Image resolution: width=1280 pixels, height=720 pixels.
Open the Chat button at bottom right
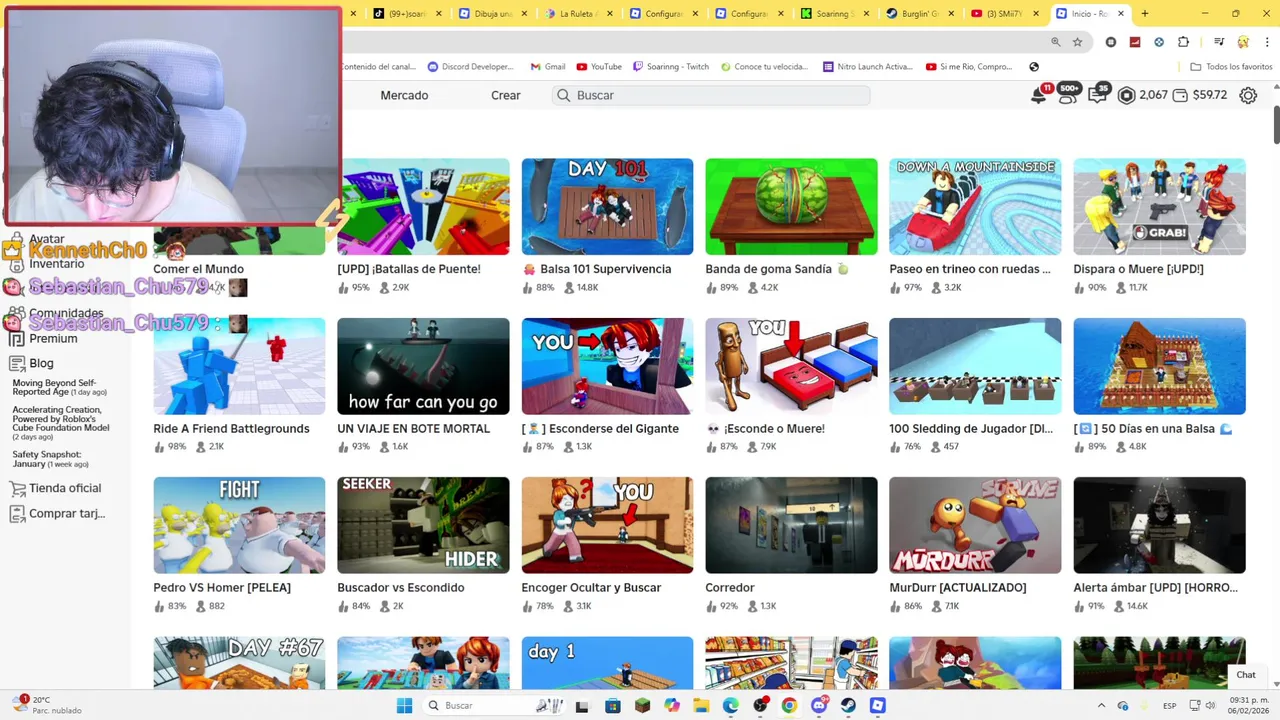coord(1246,675)
